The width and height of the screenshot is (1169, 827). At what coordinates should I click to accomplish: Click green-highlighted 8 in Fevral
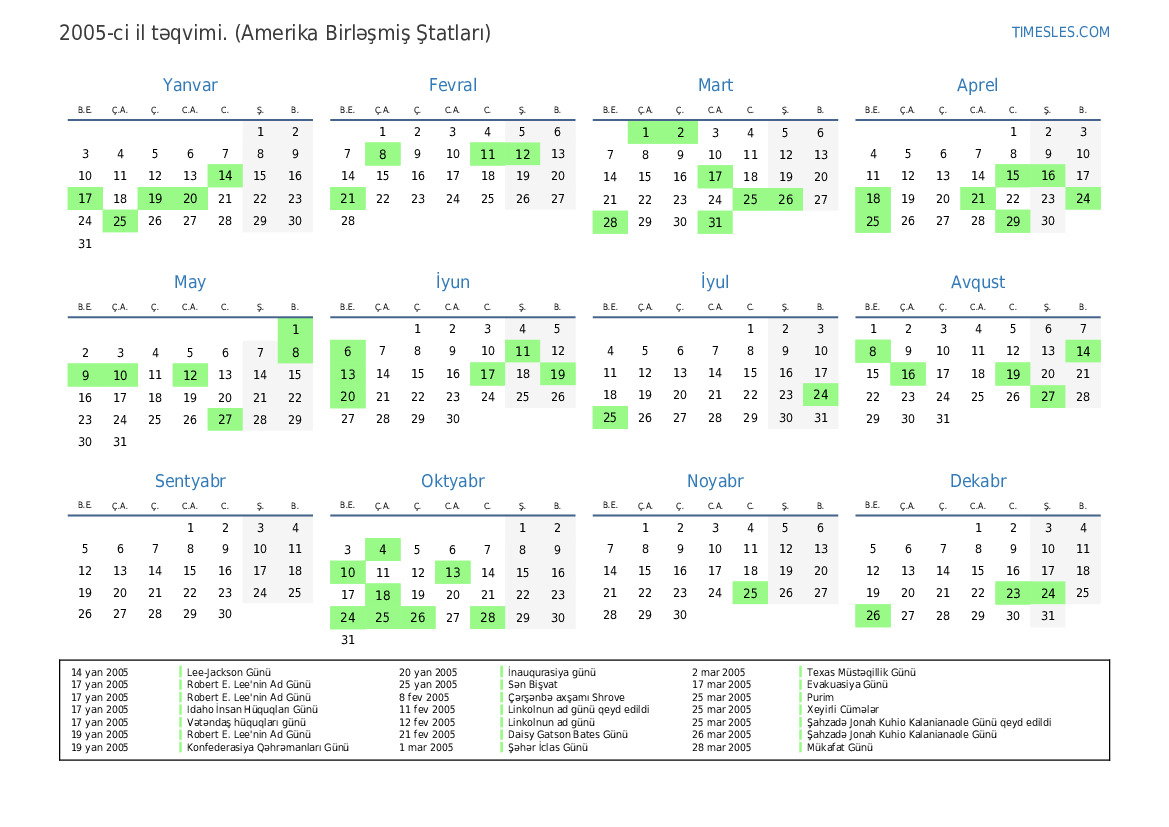pos(383,154)
